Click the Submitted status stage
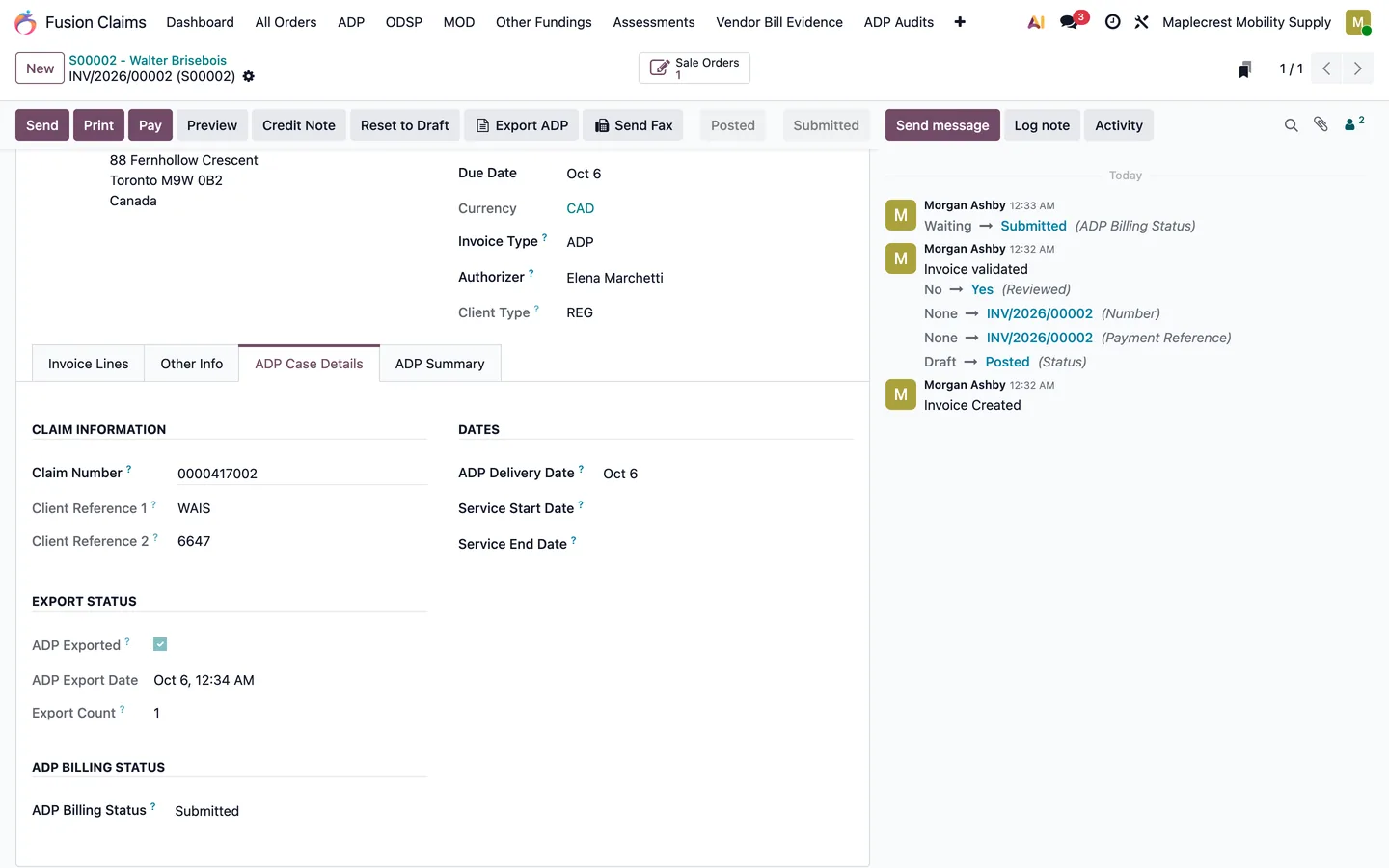Viewport: 1389px width, 868px height. [x=826, y=125]
